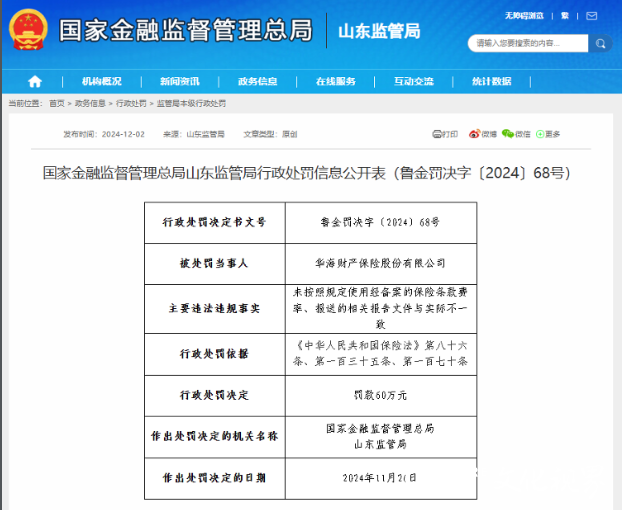The image size is (622, 510).
Task: Click cell 行政处罚决定
Action: pos(215,395)
